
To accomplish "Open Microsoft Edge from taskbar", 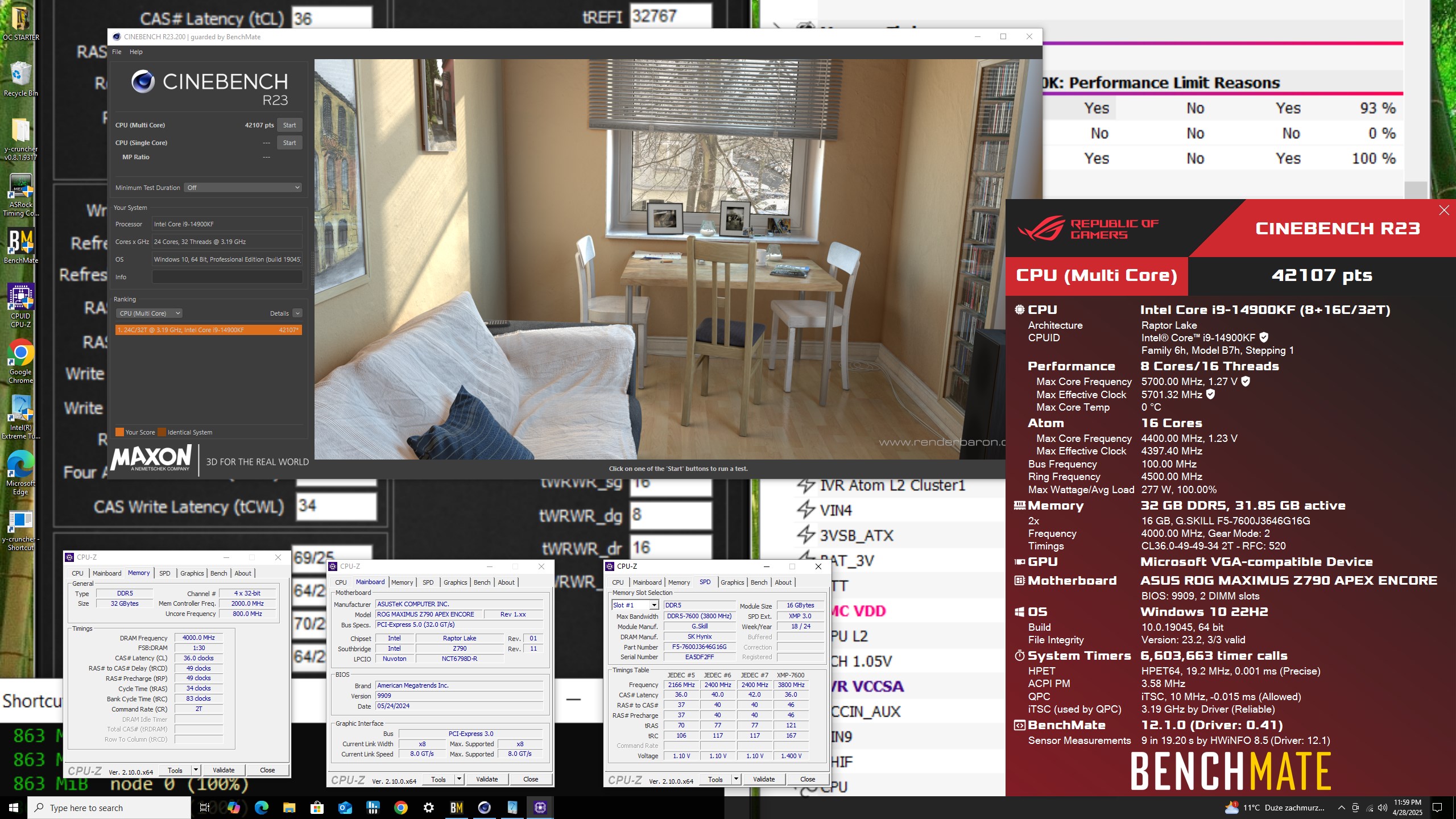I will coord(262,808).
